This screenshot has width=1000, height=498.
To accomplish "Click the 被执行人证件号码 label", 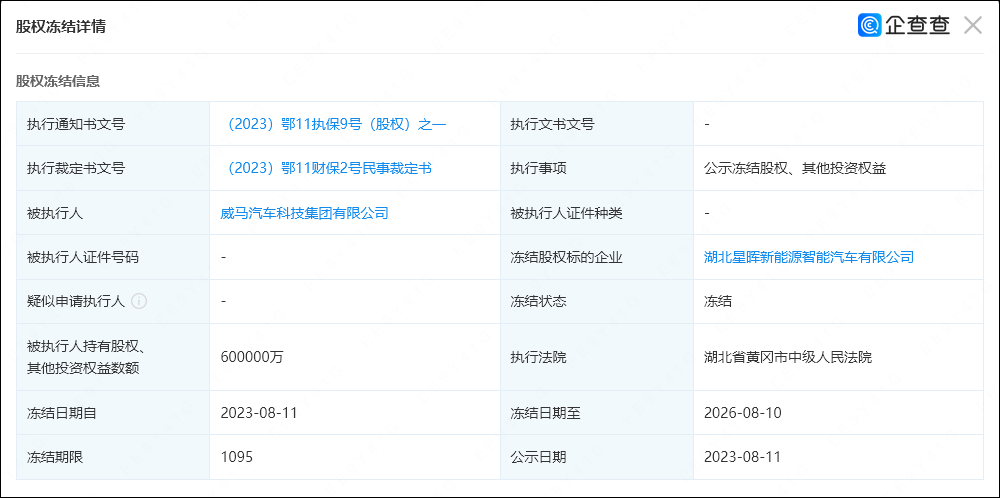I will pos(83,258).
